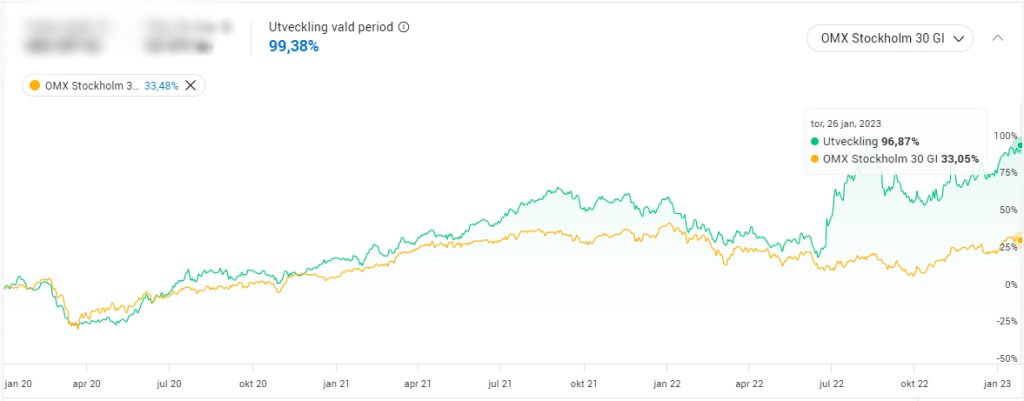Select the orange endpoint marker on the chart
The height and width of the screenshot is (401, 1024).
point(1019,239)
